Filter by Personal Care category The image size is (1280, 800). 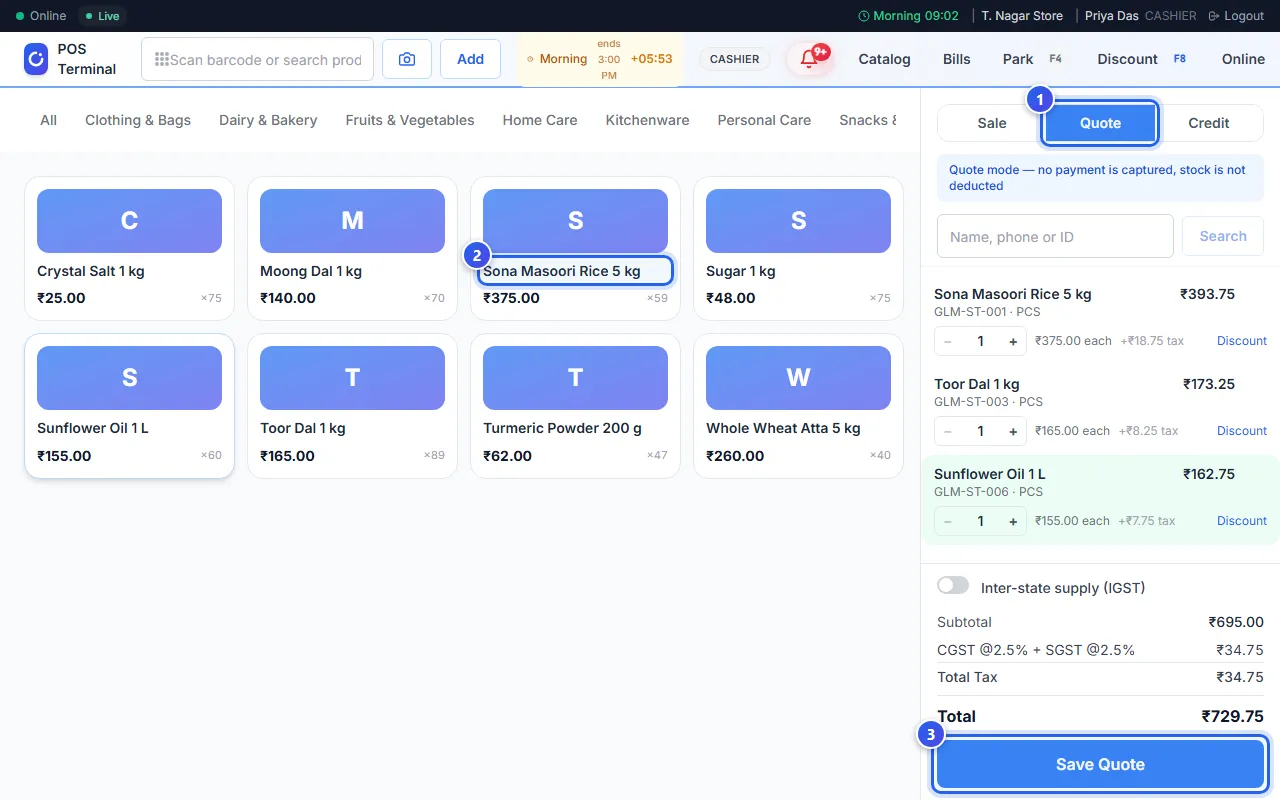[x=764, y=120]
